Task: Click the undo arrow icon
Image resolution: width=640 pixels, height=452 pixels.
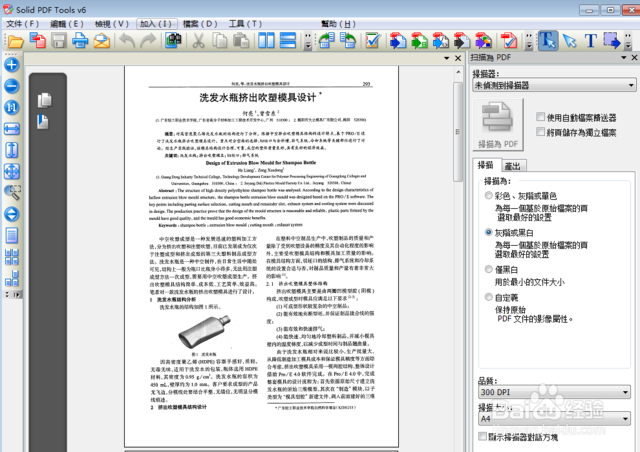Action: click(127, 41)
